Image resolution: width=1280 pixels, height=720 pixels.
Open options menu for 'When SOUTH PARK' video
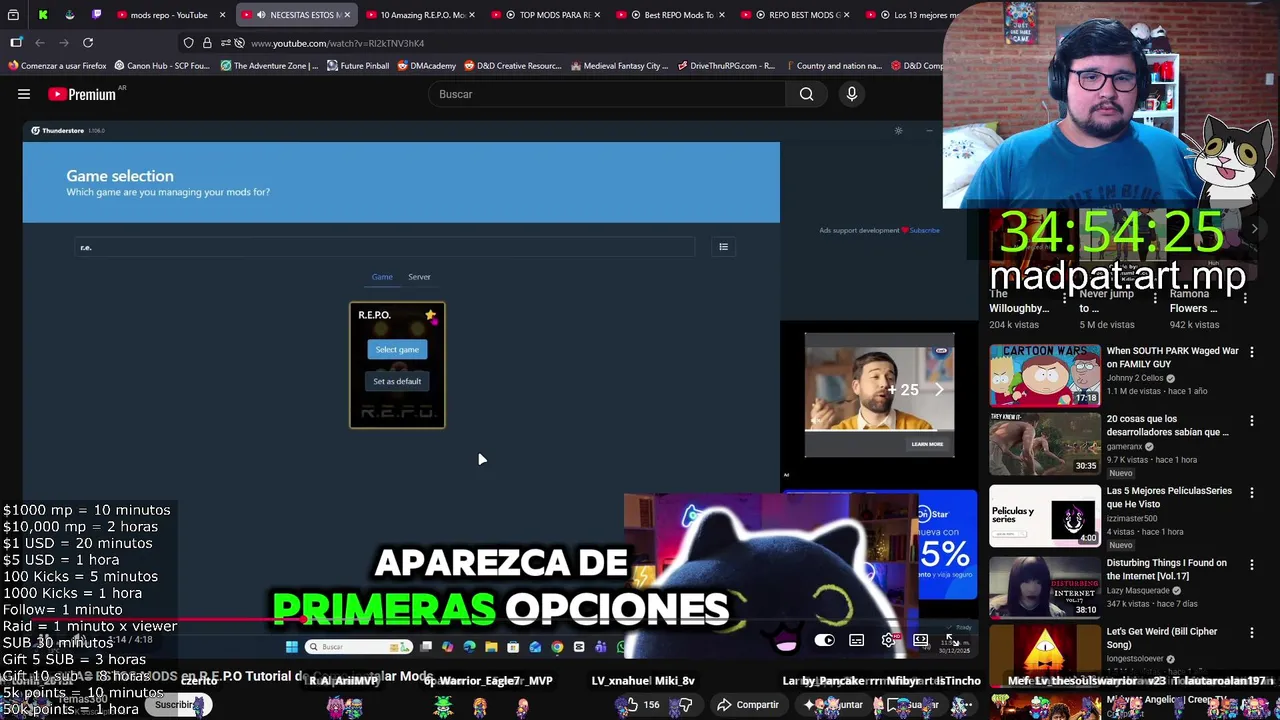1252,352
